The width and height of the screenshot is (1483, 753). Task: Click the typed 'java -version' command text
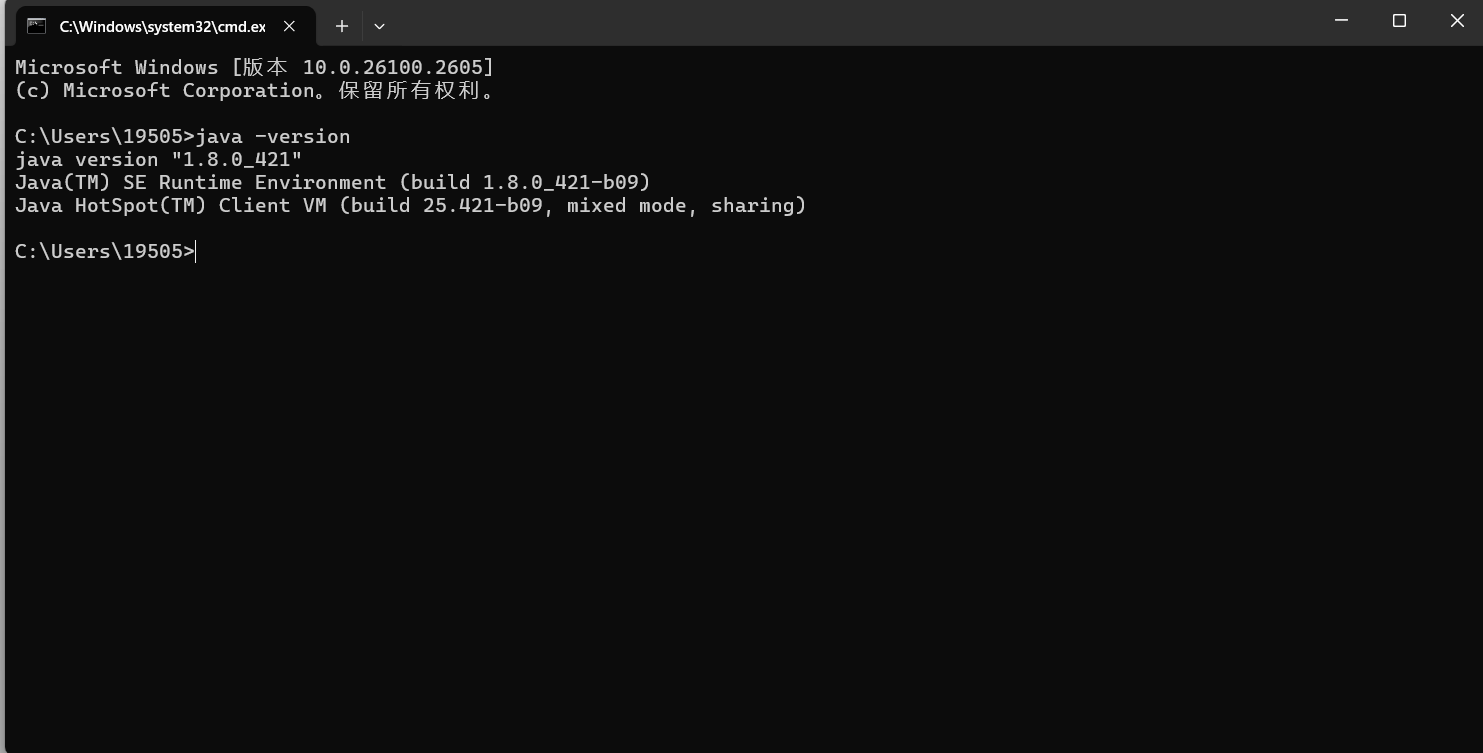click(x=273, y=136)
